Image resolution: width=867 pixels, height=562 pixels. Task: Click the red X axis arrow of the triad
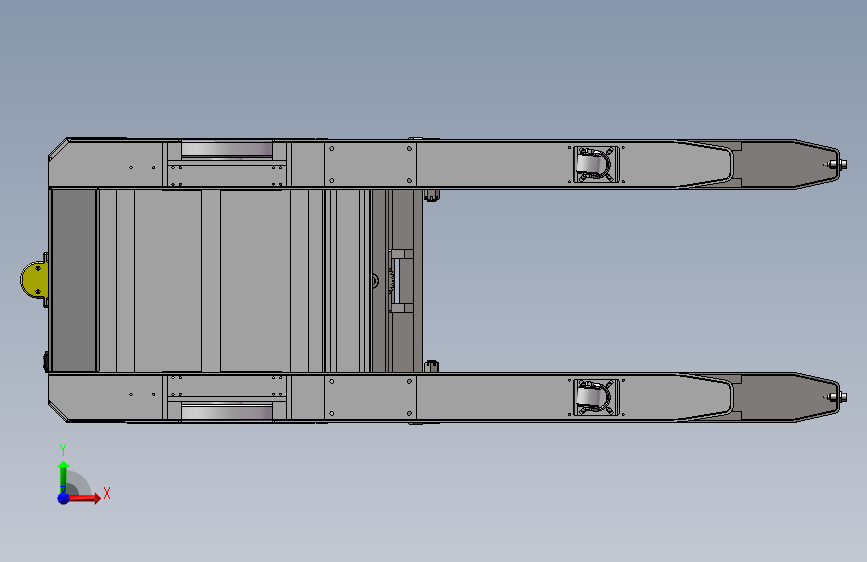coord(85,498)
